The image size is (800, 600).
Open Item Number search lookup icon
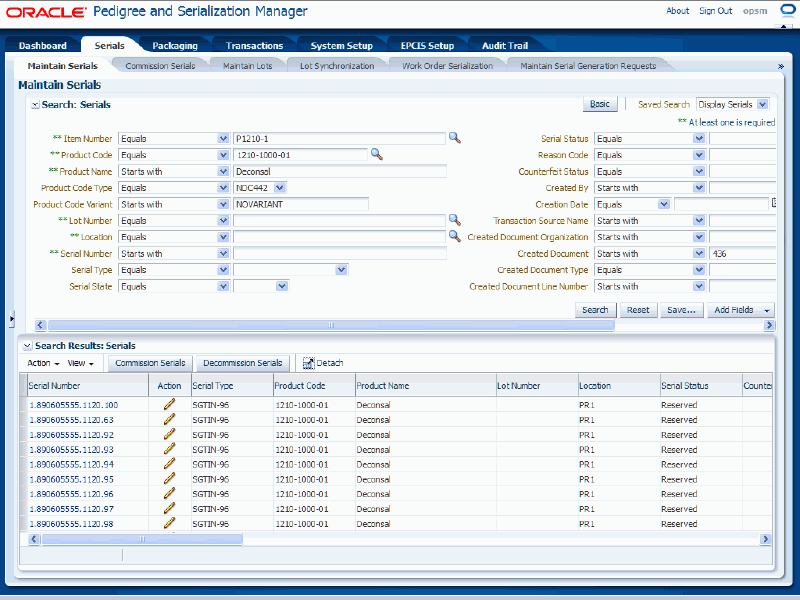[x=455, y=138]
